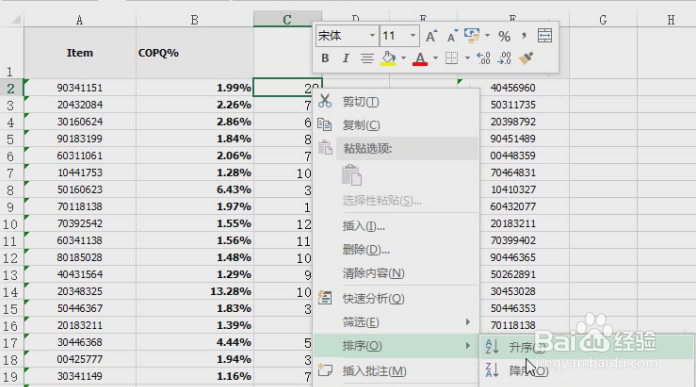
Task: Open accounting format dropdown arrow
Action: (x=487, y=36)
